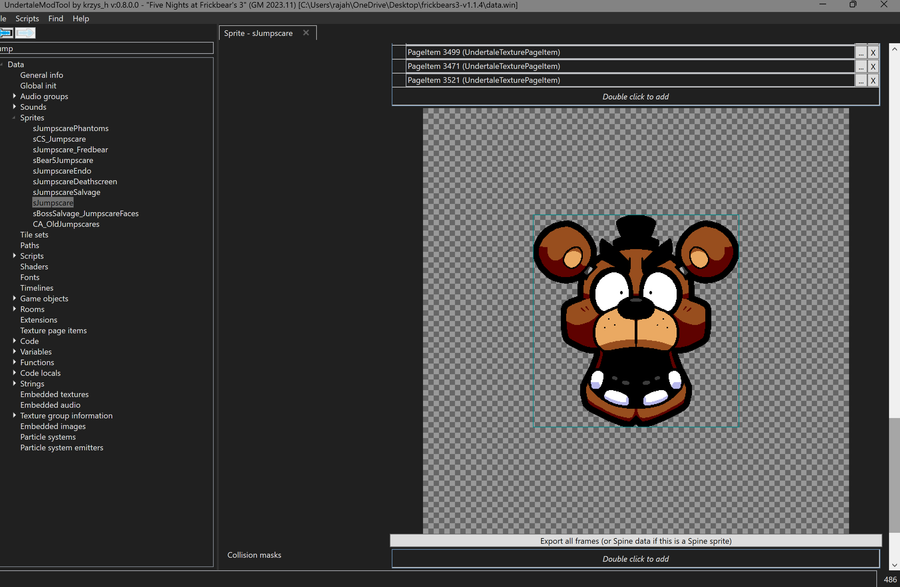900x587 pixels.
Task: Click scrollbar up arrow in sprite editor
Action: 894,49
